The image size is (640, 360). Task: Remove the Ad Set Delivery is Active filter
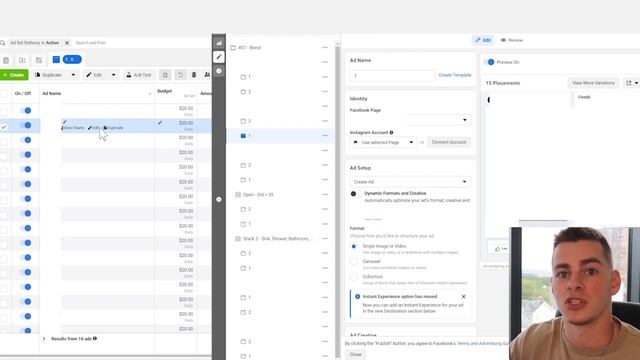[67, 43]
